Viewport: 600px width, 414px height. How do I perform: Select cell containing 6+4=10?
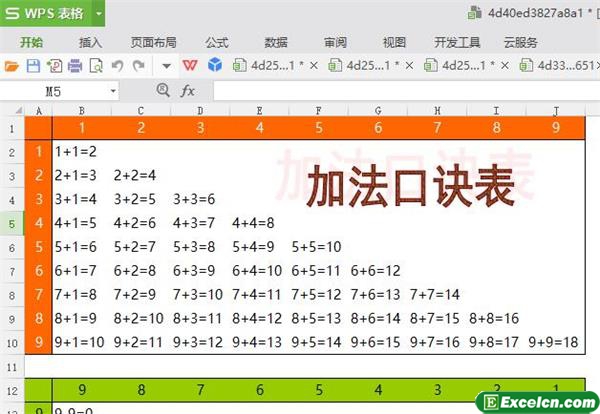coord(259,271)
